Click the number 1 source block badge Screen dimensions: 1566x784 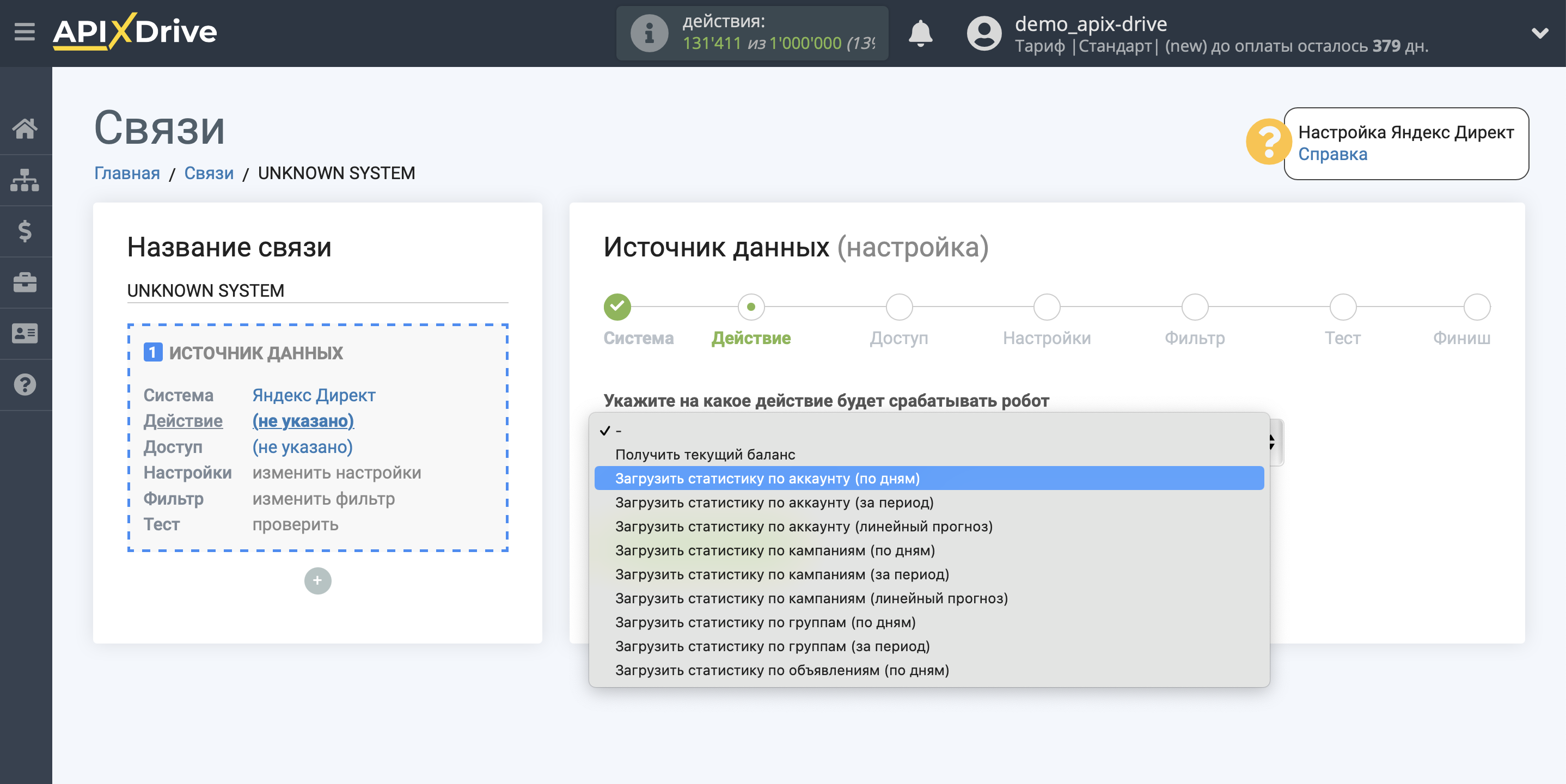(152, 352)
